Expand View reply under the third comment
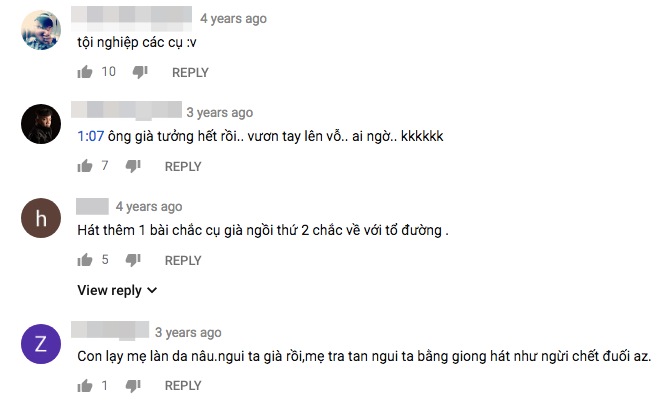The width and height of the screenshot is (665, 404). coord(117,290)
